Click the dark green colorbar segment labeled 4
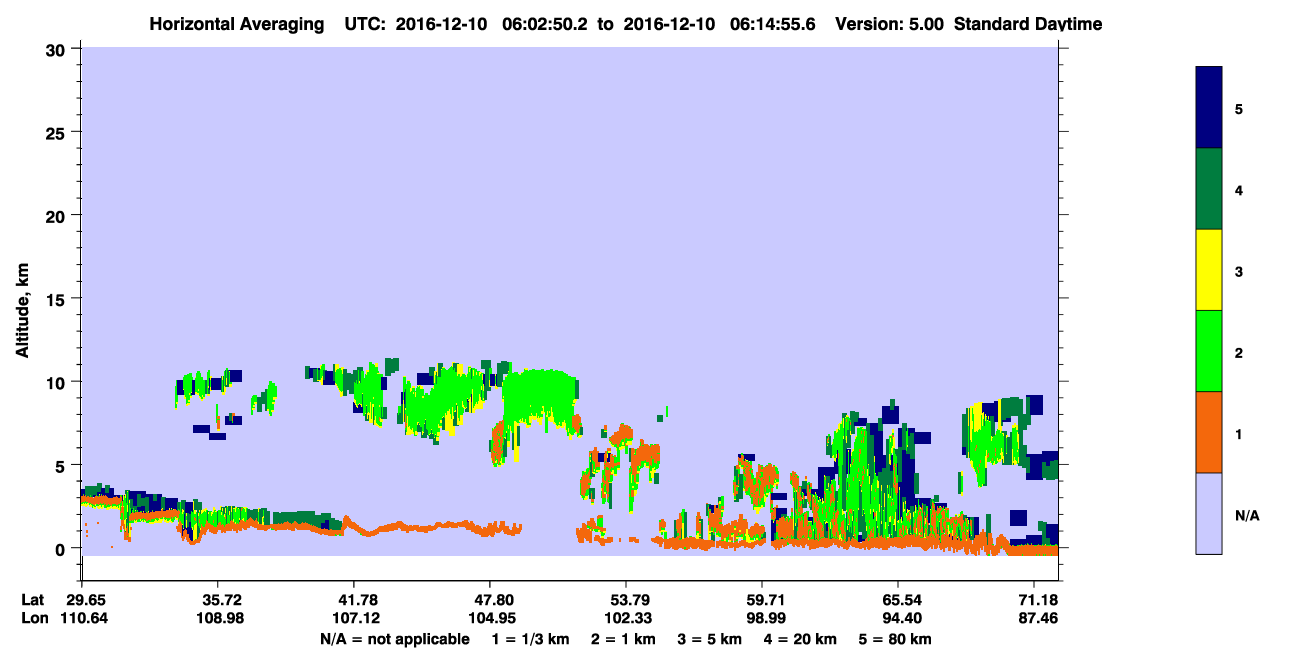This screenshot has width=1300, height=667. tap(1209, 189)
